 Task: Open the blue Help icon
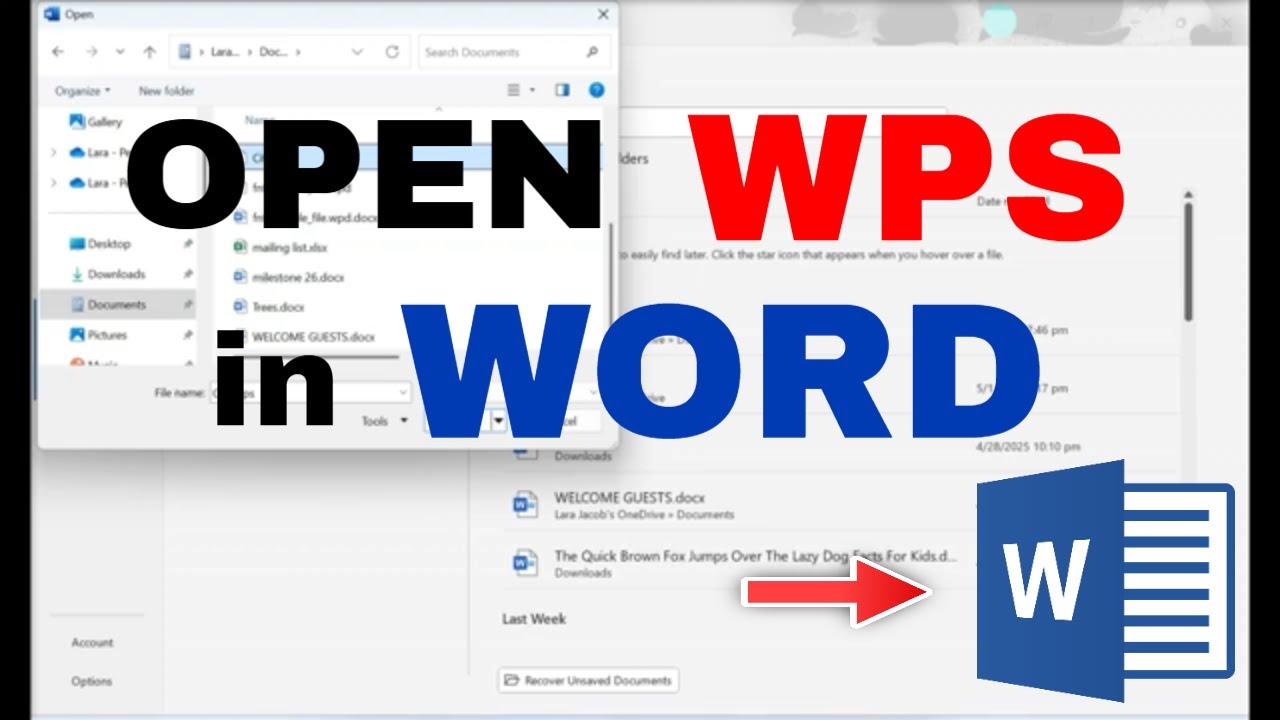click(597, 90)
